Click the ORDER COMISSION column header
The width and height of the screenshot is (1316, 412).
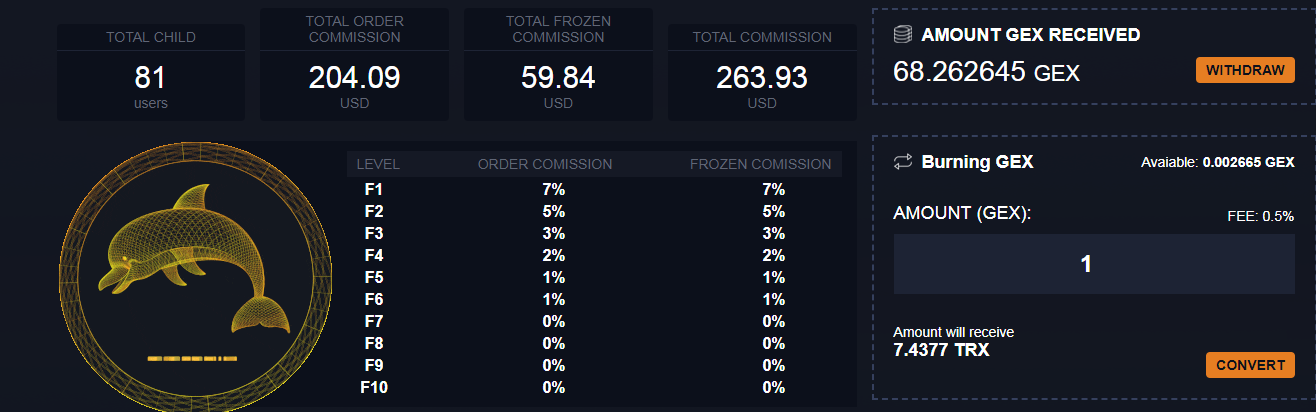tap(545, 164)
